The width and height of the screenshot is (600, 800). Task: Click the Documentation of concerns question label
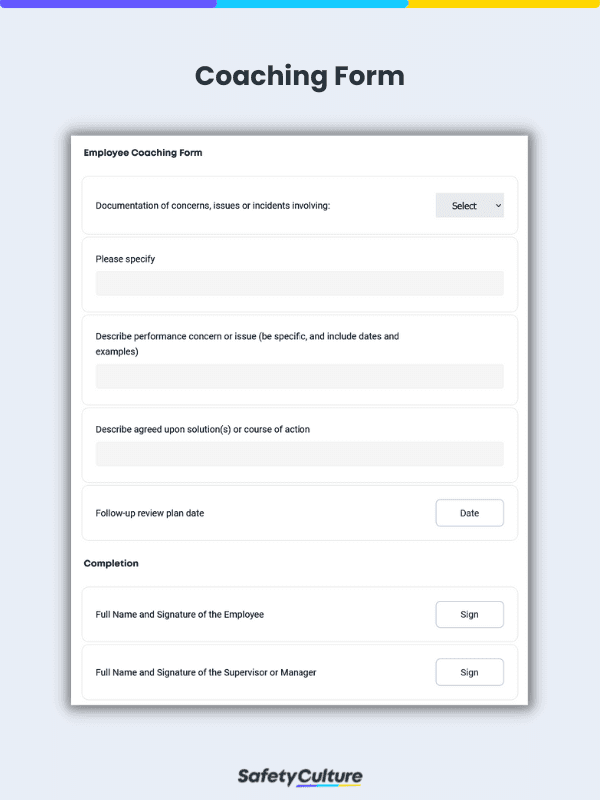tap(213, 206)
